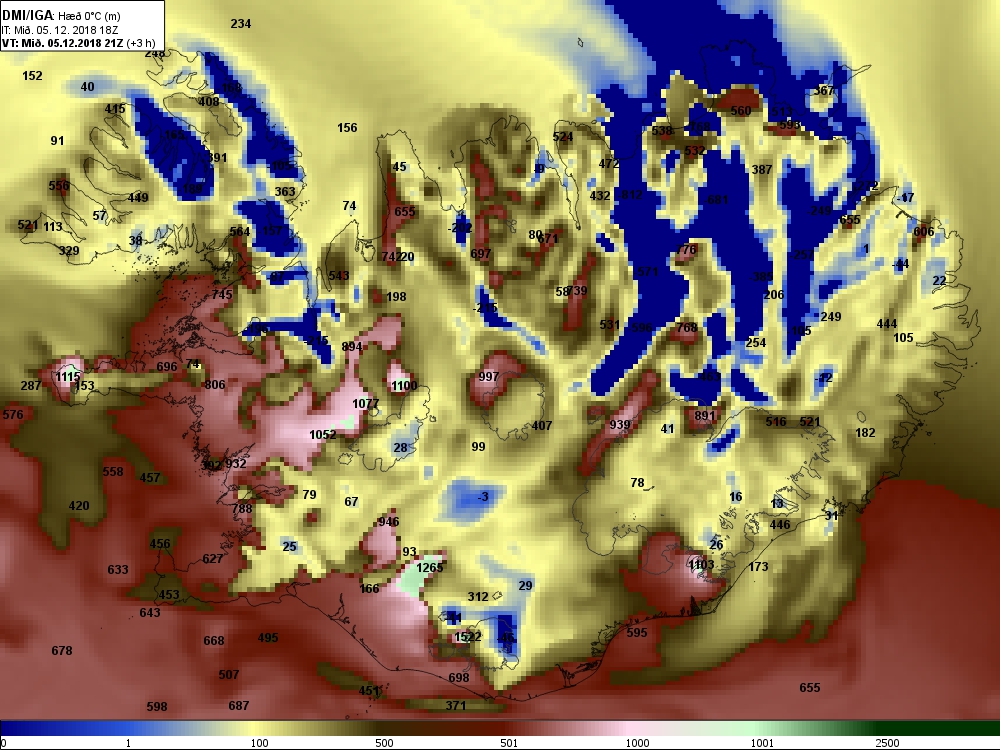Screen dimensions: 1000x750
Task: Click map value 329
Action: [x=69, y=250]
